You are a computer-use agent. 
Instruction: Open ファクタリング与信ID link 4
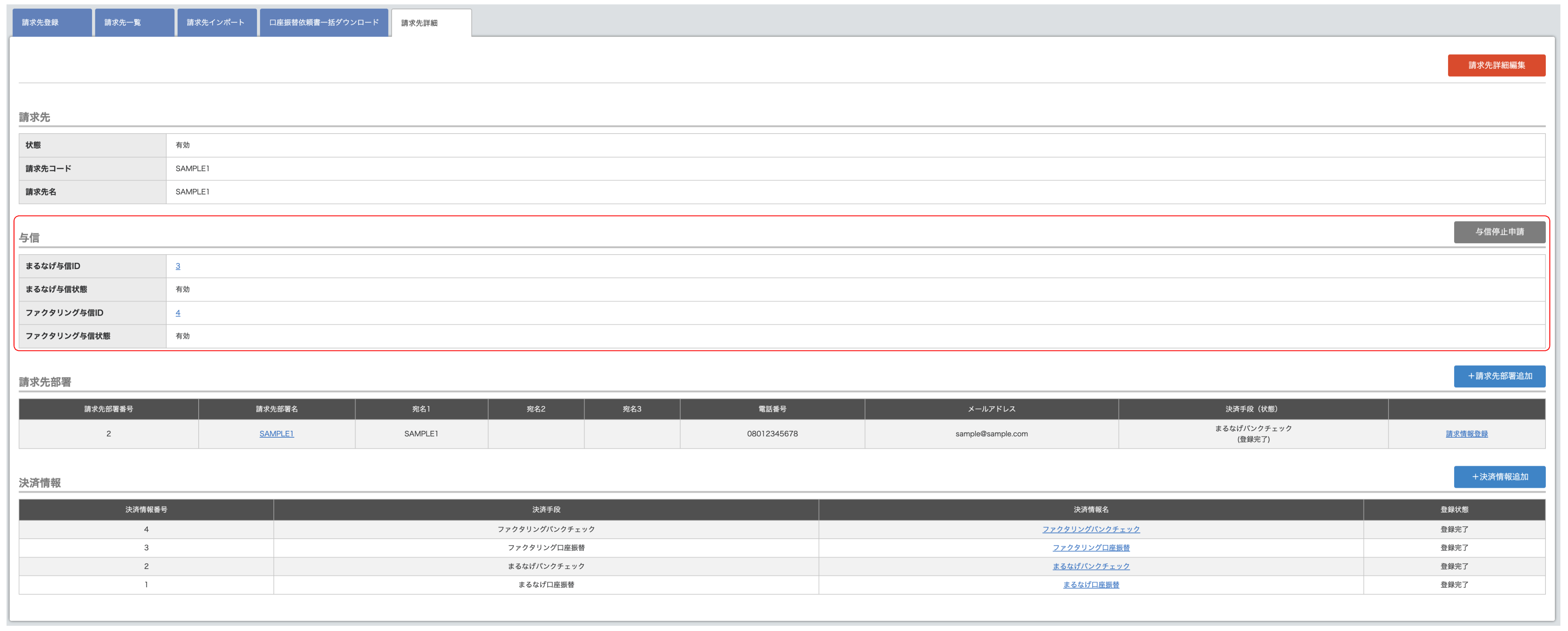178,312
